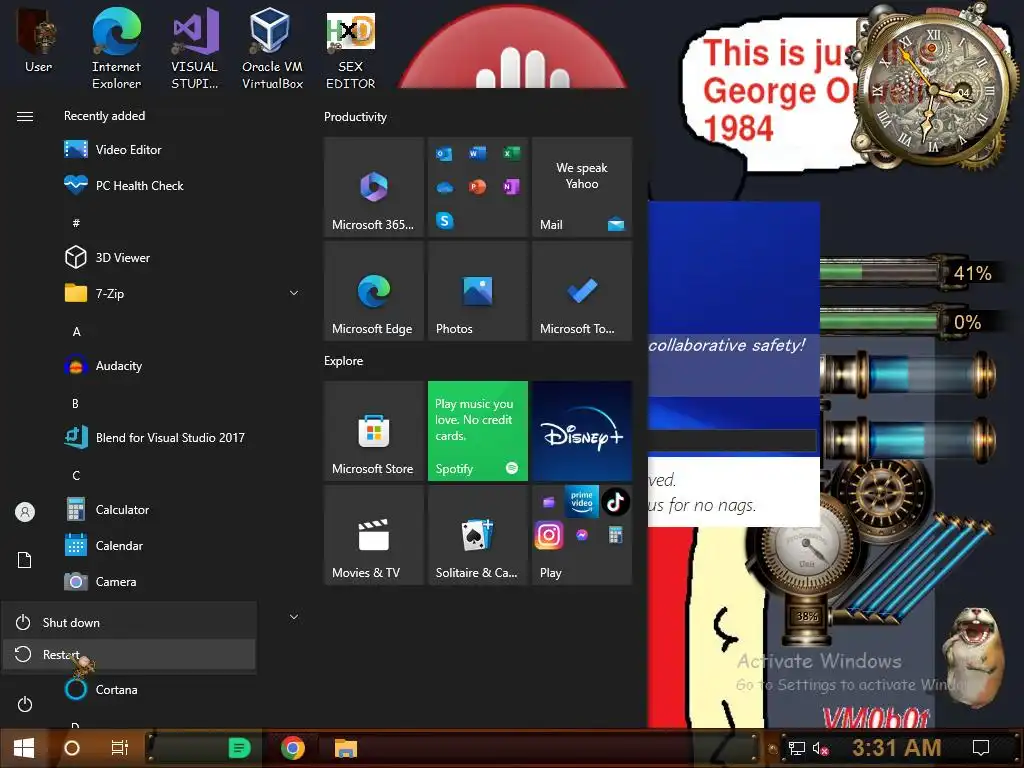Click the steampunk clock widget
1024x768 pixels.
932,88
